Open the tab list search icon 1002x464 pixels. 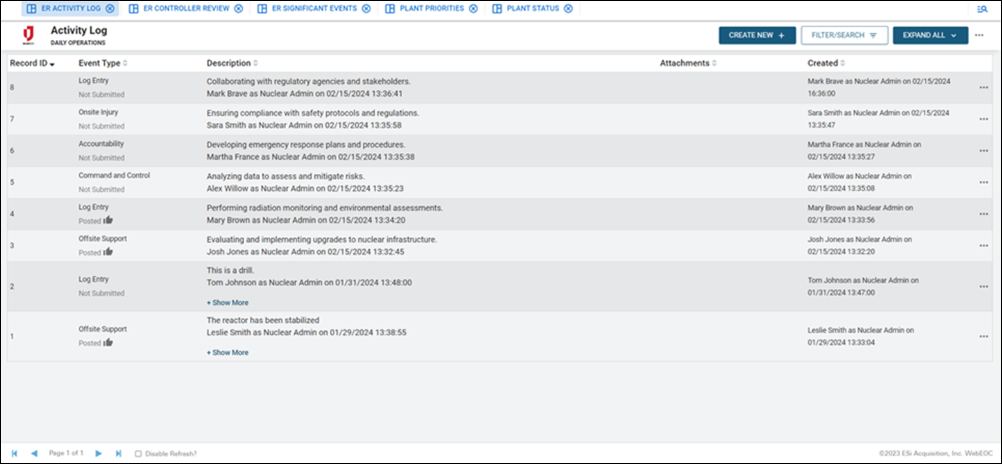(x=982, y=8)
